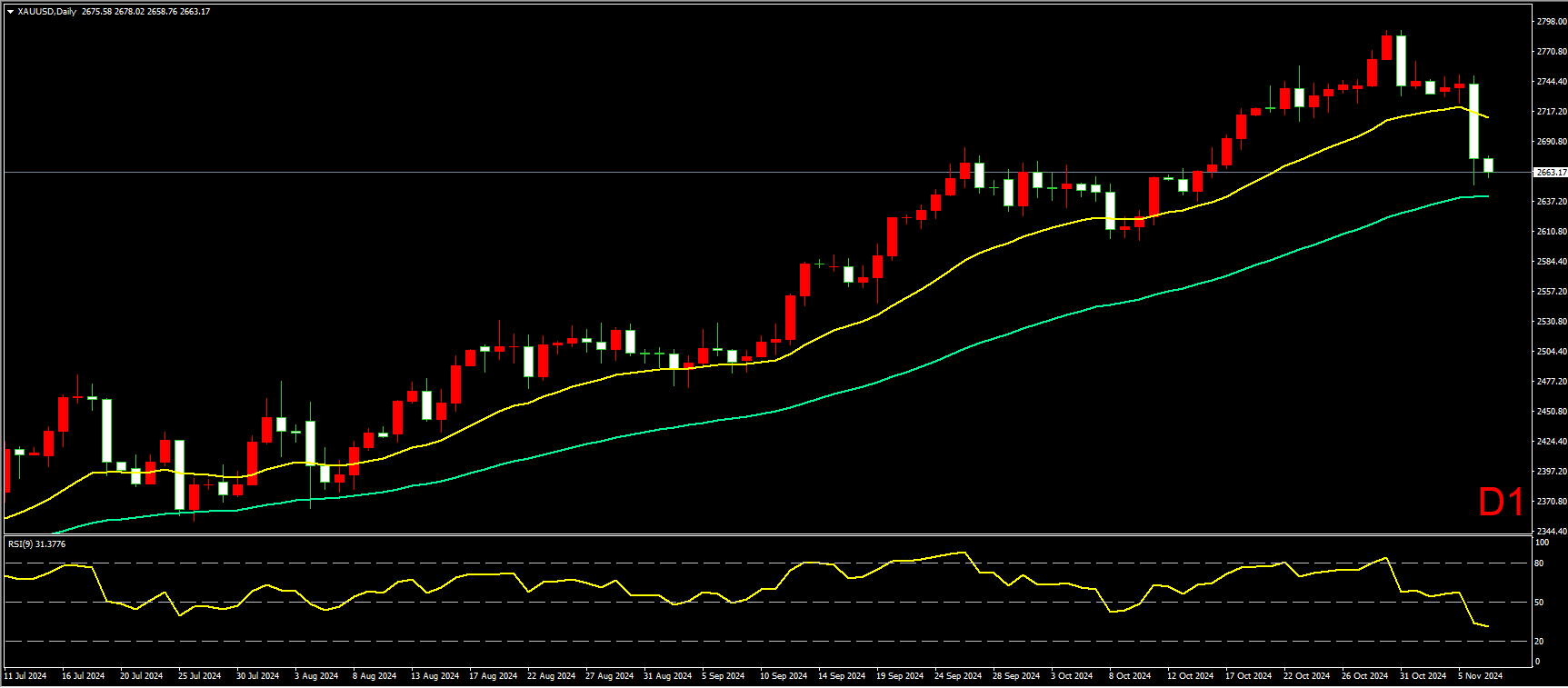Click the 26 Oct 2024 date label
The image size is (1568, 688).
coord(1366,676)
